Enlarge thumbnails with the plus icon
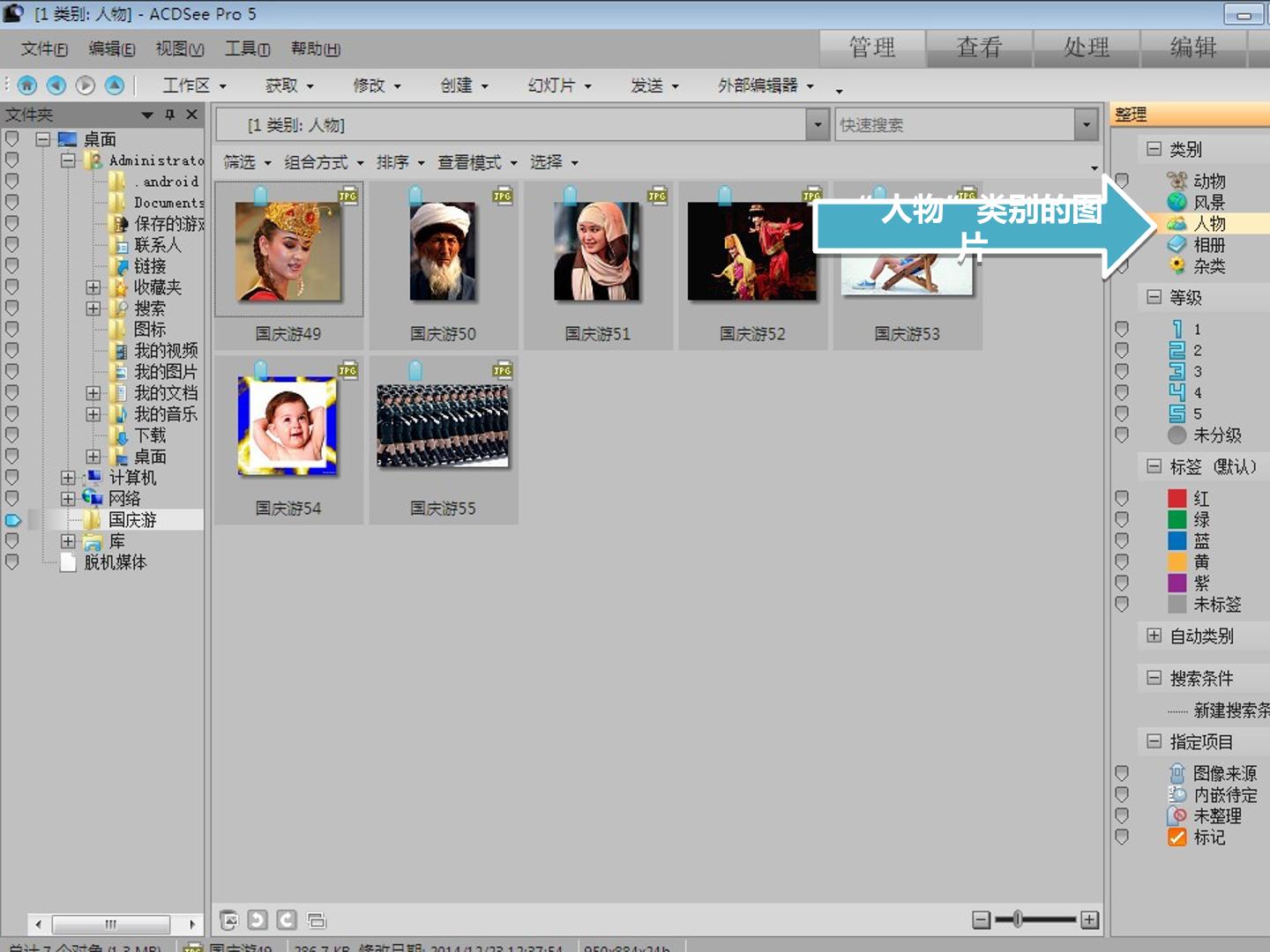Image resolution: width=1270 pixels, height=952 pixels. tap(1090, 920)
